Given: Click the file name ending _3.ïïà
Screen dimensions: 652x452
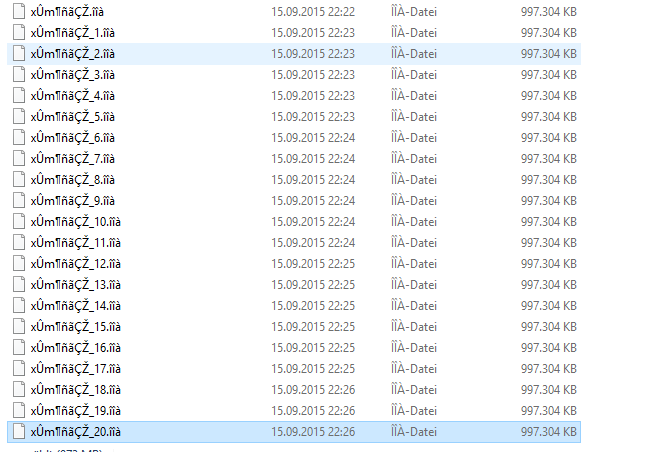Looking at the screenshot, I should point(72,75).
